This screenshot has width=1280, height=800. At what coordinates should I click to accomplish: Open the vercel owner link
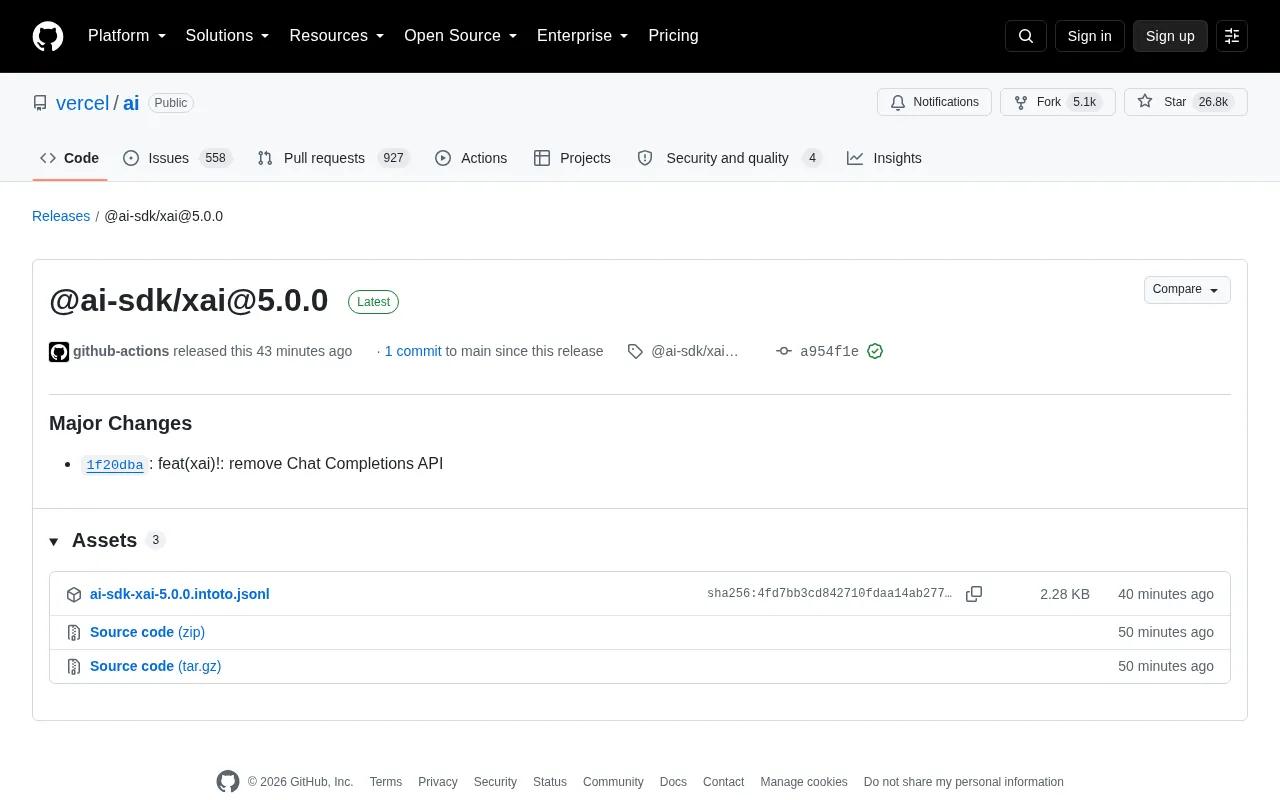point(82,103)
